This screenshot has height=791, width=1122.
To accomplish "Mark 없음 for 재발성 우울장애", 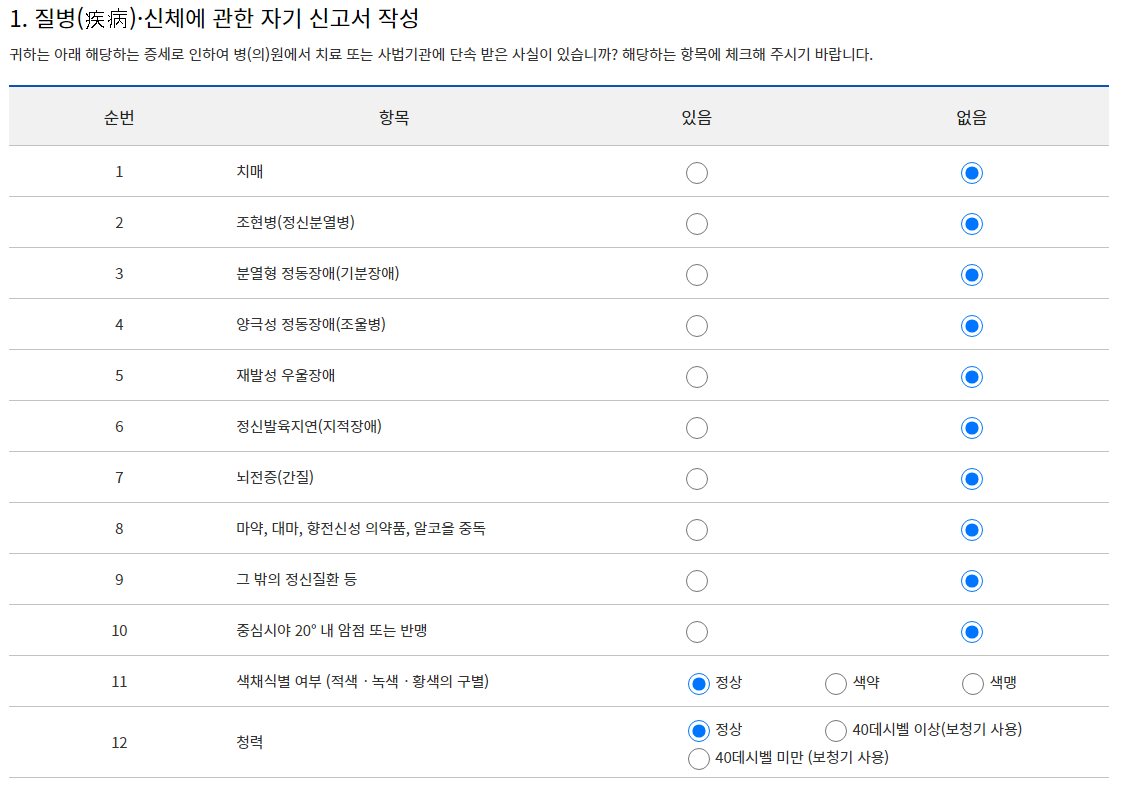I will 971,377.
